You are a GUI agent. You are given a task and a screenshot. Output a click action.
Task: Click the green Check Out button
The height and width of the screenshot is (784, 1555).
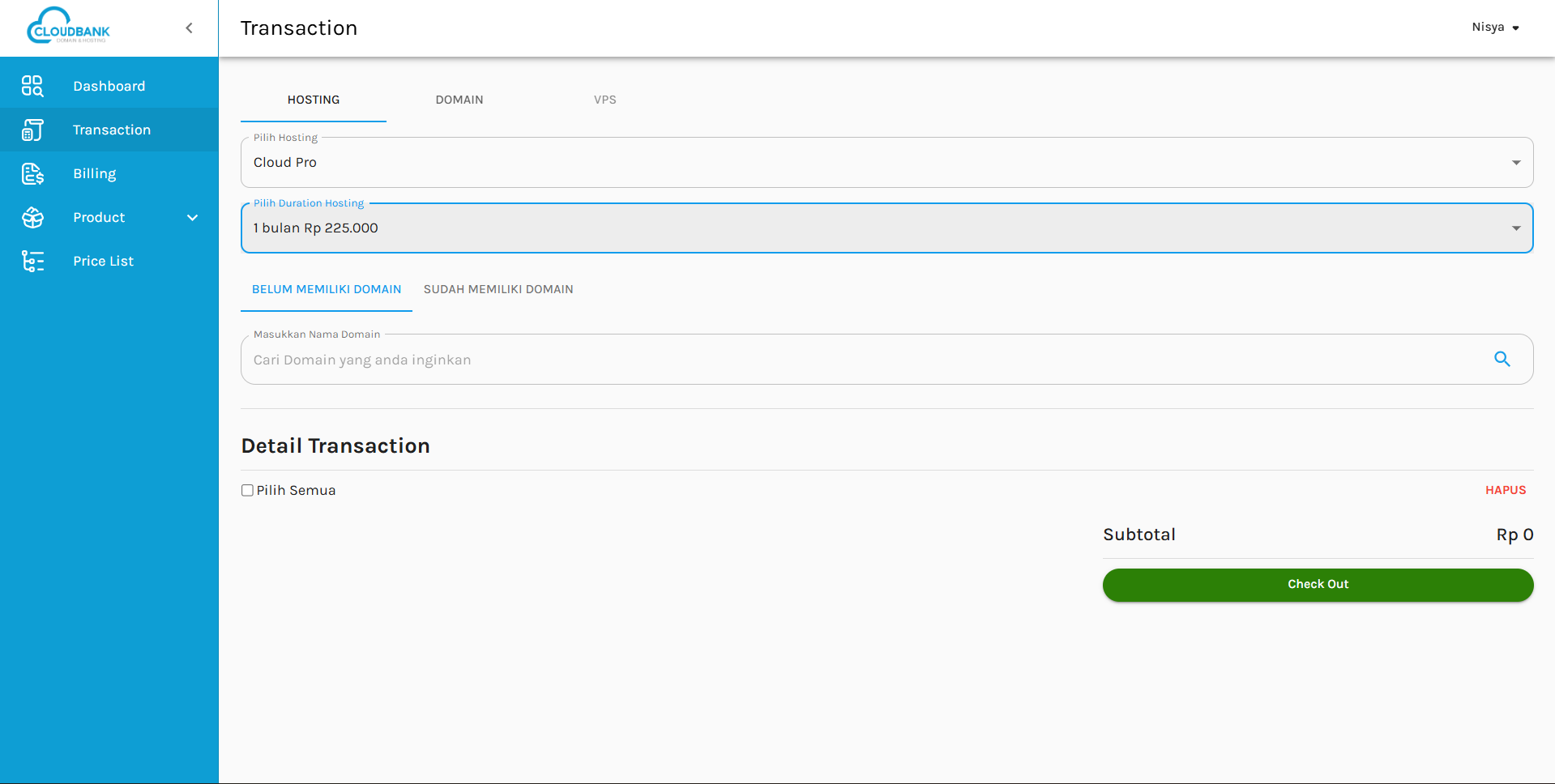click(x=1318, y=585)
